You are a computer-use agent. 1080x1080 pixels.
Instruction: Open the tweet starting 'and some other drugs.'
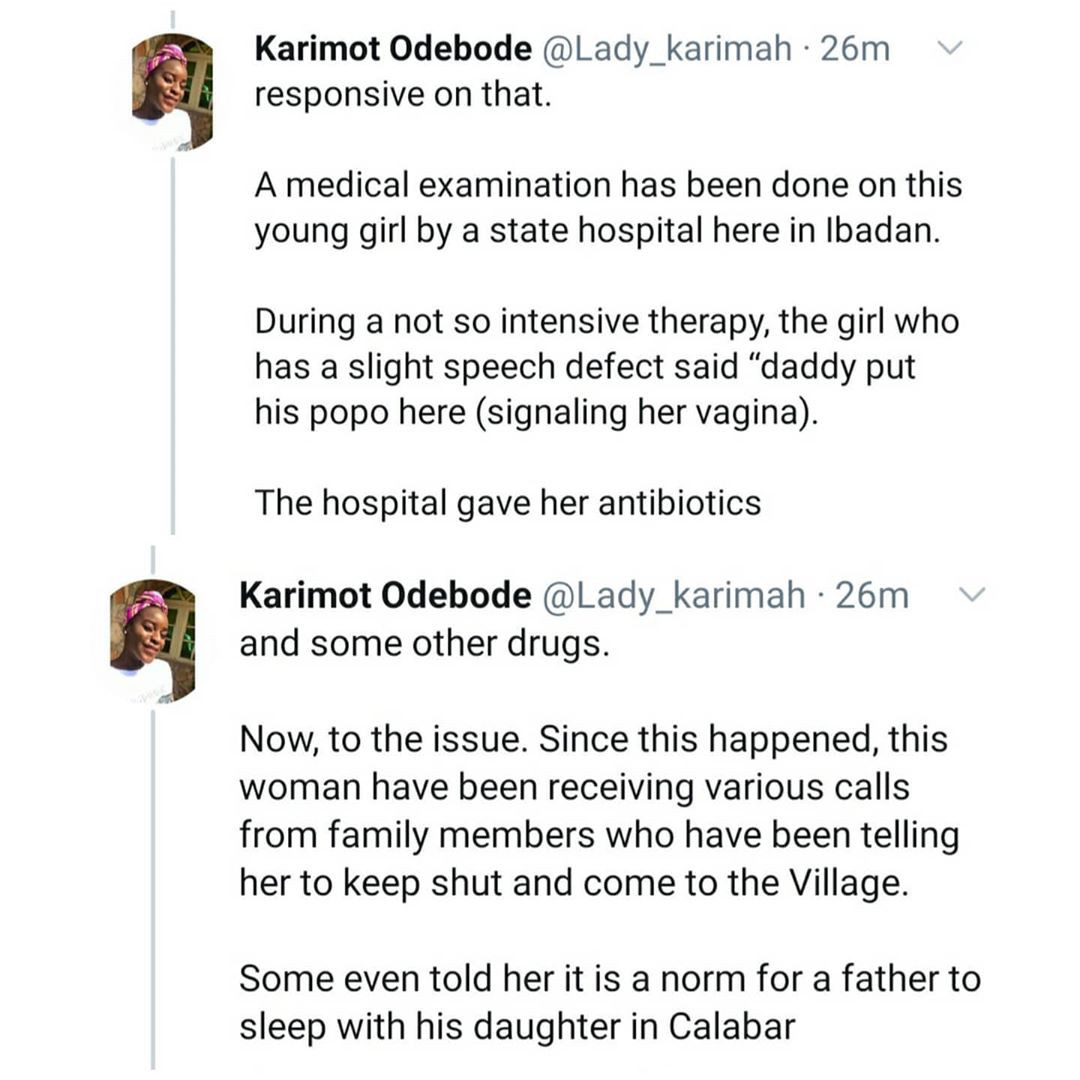coord(424,645)
